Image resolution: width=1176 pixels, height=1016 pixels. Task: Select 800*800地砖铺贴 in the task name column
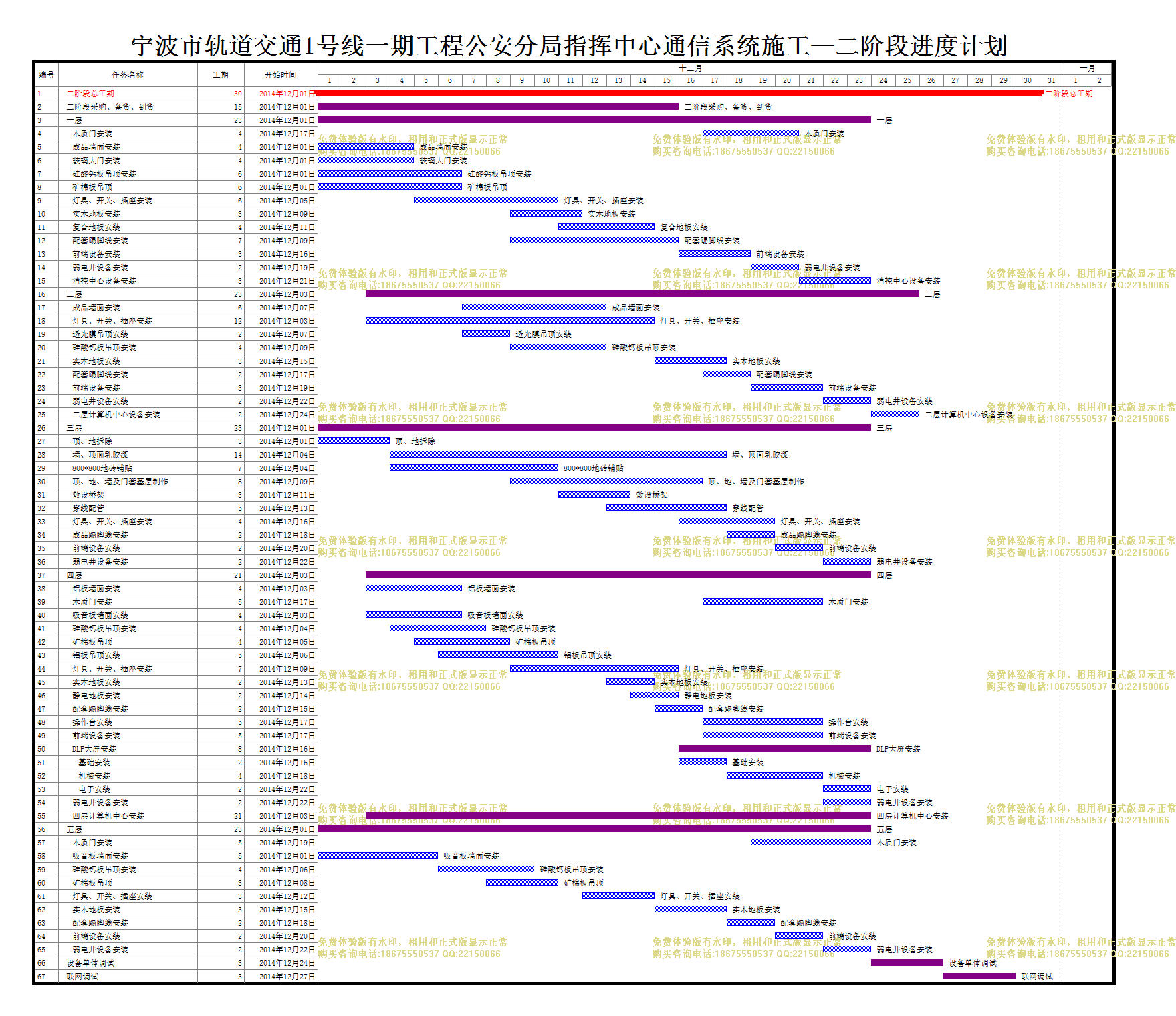tap(102, 468)
